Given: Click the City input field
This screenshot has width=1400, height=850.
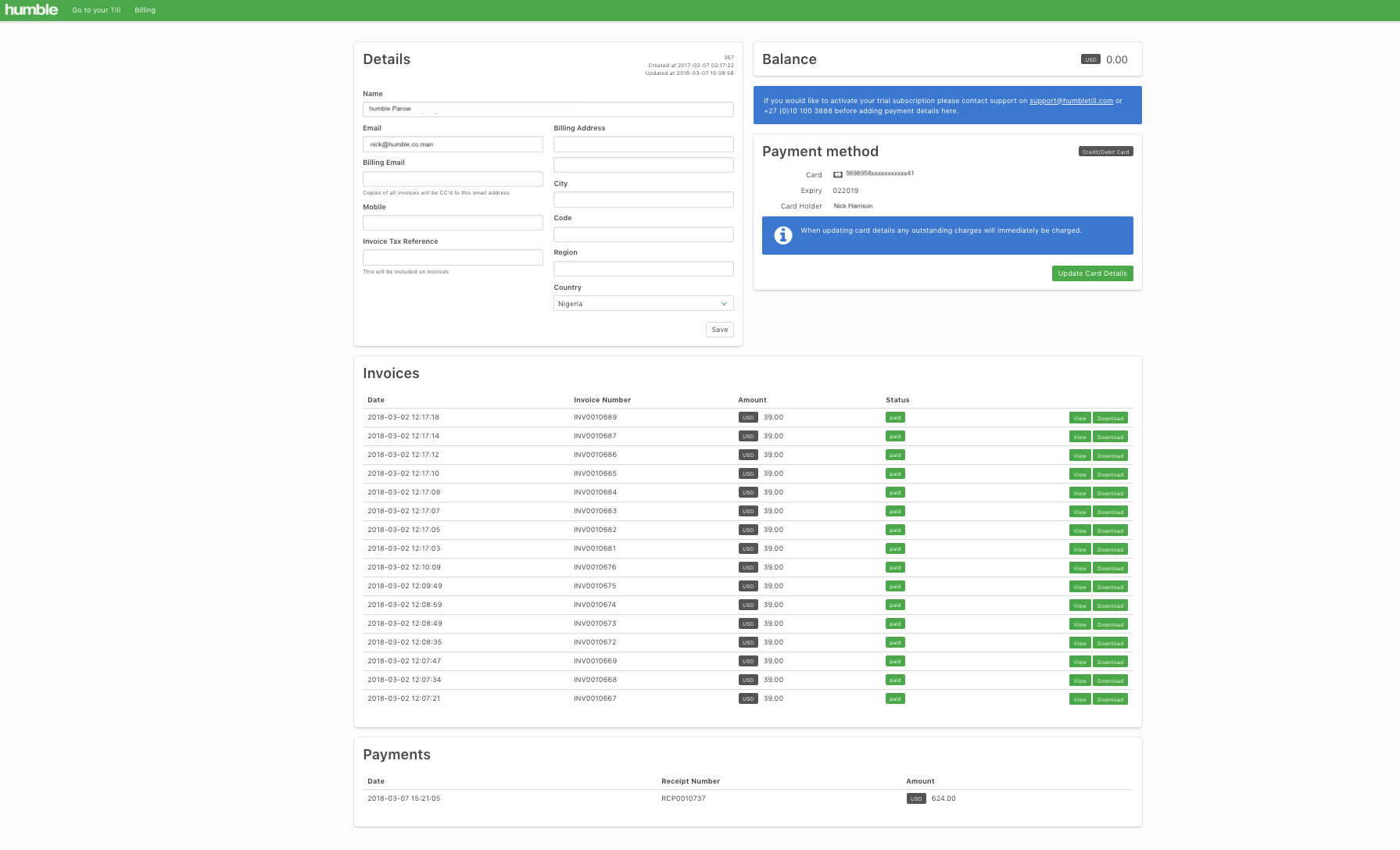Looking at the screenshot, I should coord(643,200).
